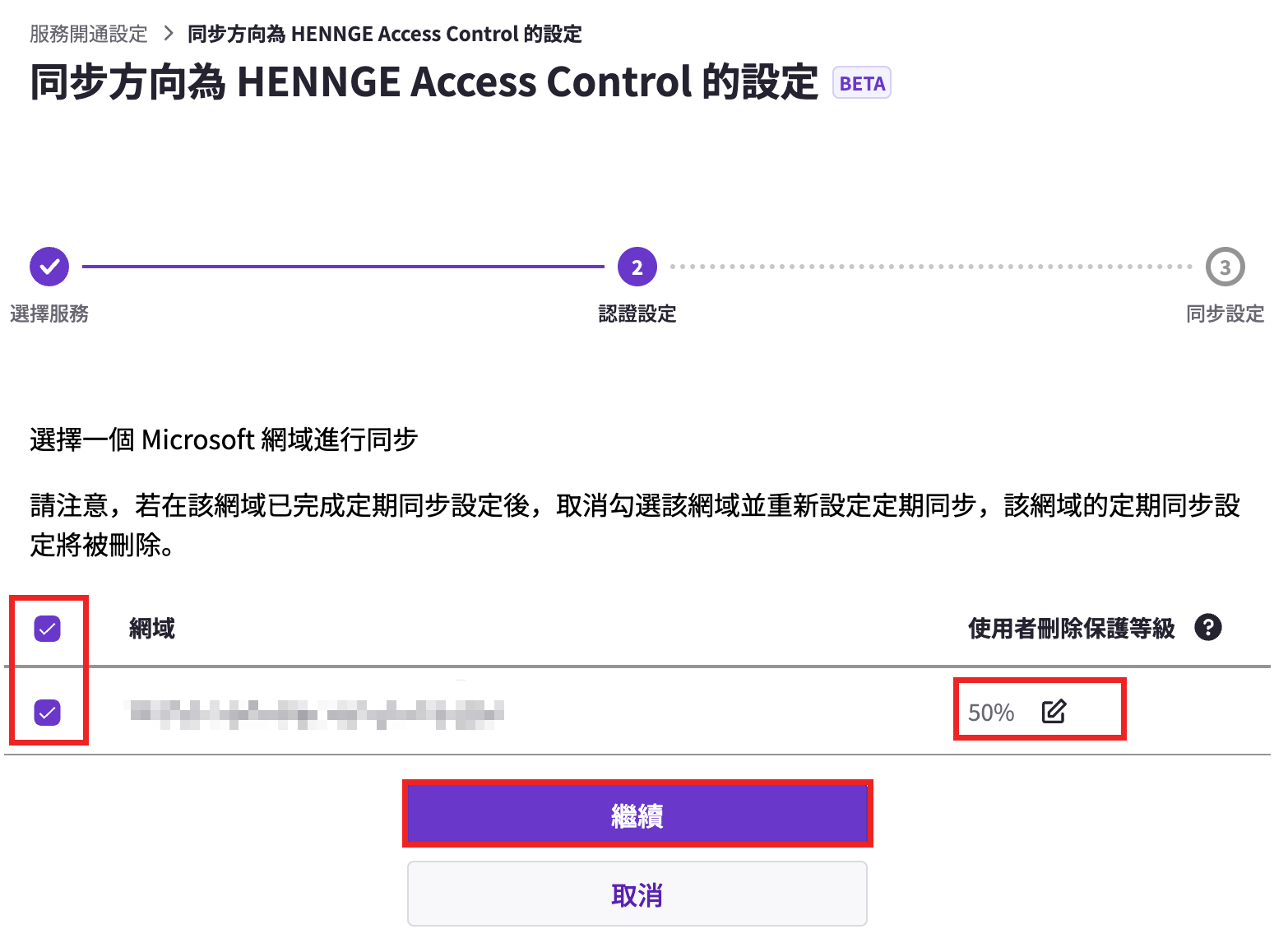The image size is (1288, 943).
Task: Select the step 3 circle indicator
Action: [x=1225, y=267]
